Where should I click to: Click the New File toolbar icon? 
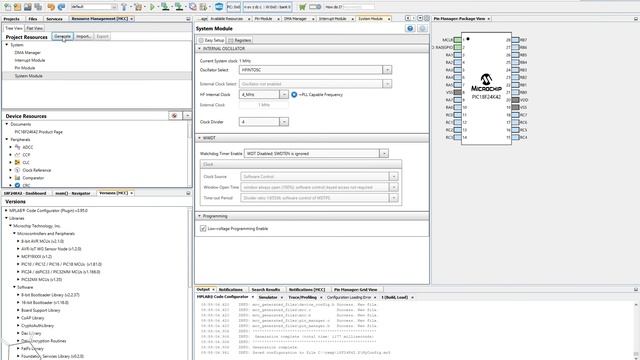tap(8, 7)
